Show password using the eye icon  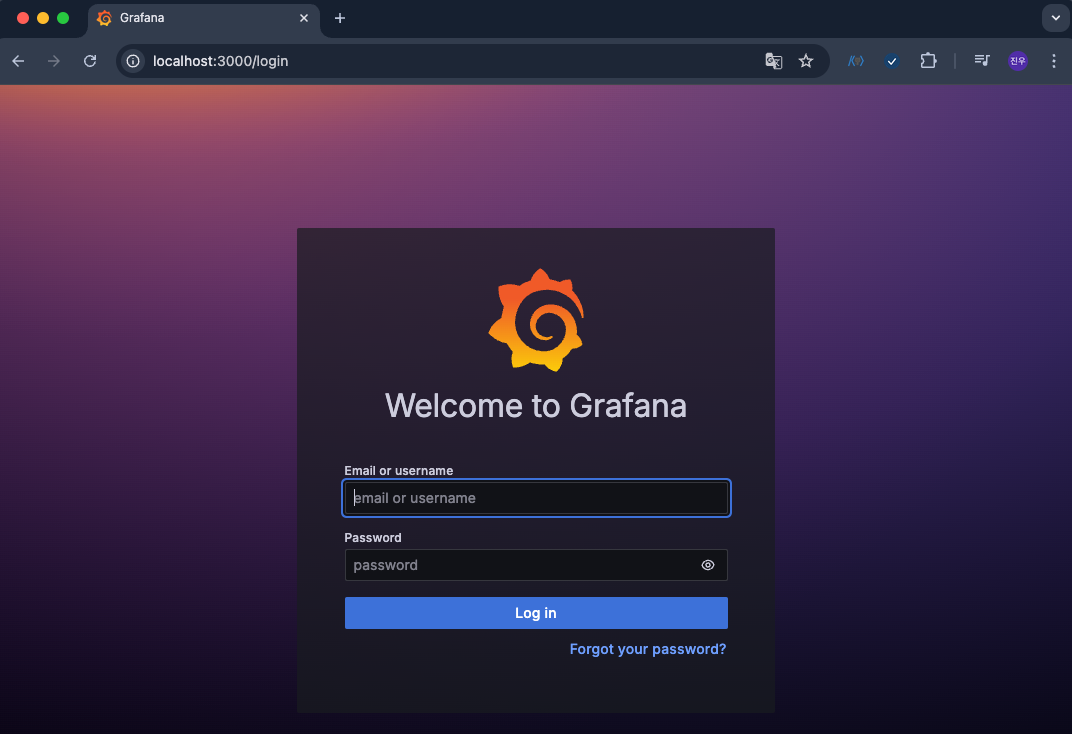click(x=708, y=565)
